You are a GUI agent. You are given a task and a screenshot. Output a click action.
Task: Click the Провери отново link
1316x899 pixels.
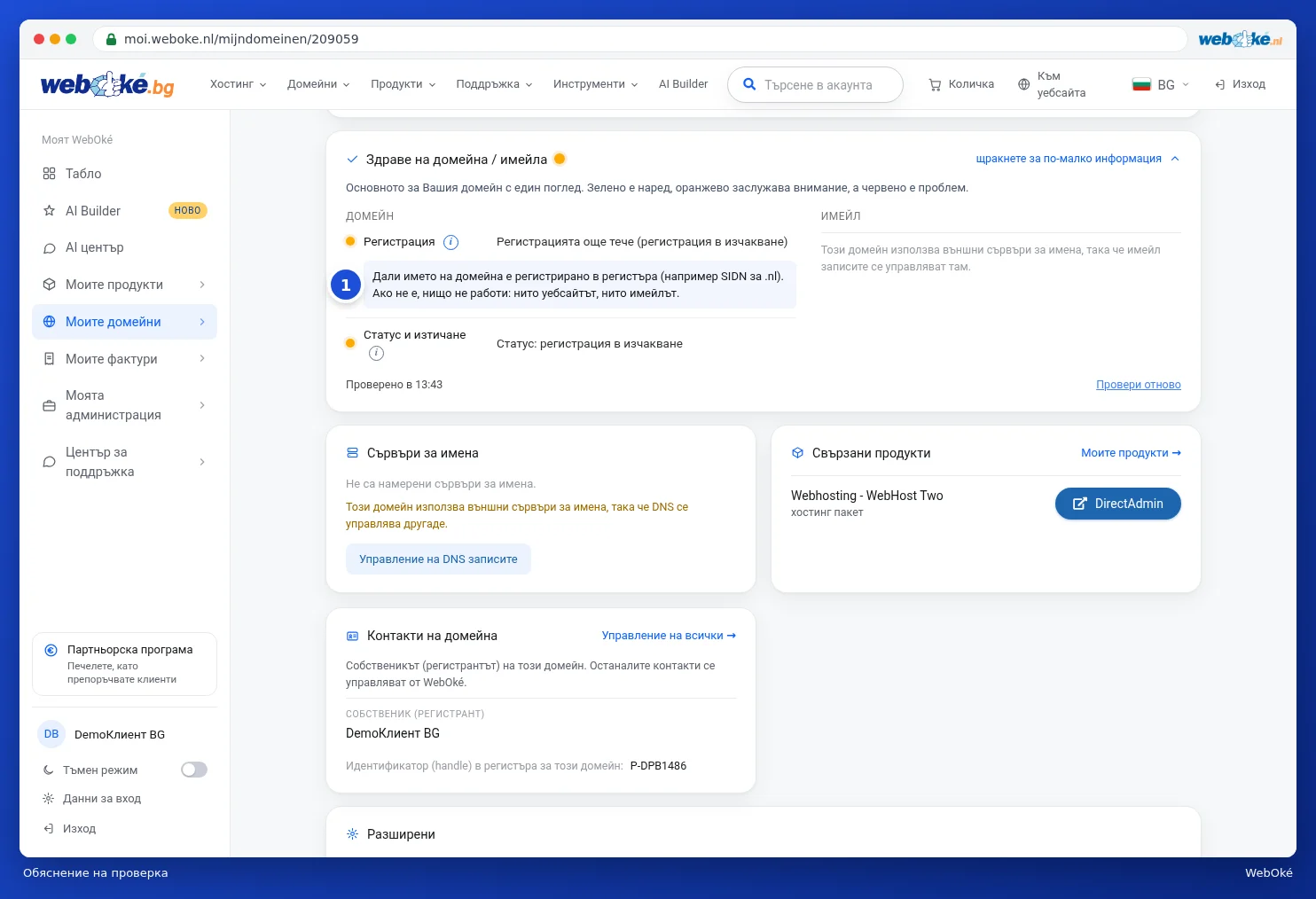point(1139,385)
